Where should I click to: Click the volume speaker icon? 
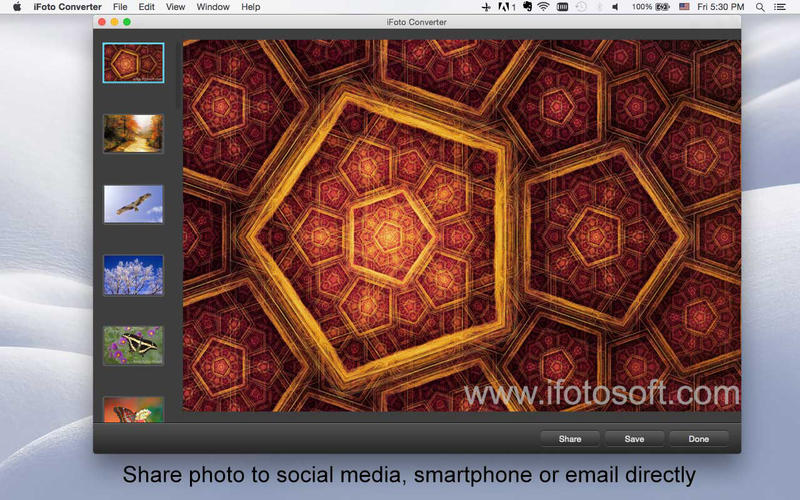point(615,7)
